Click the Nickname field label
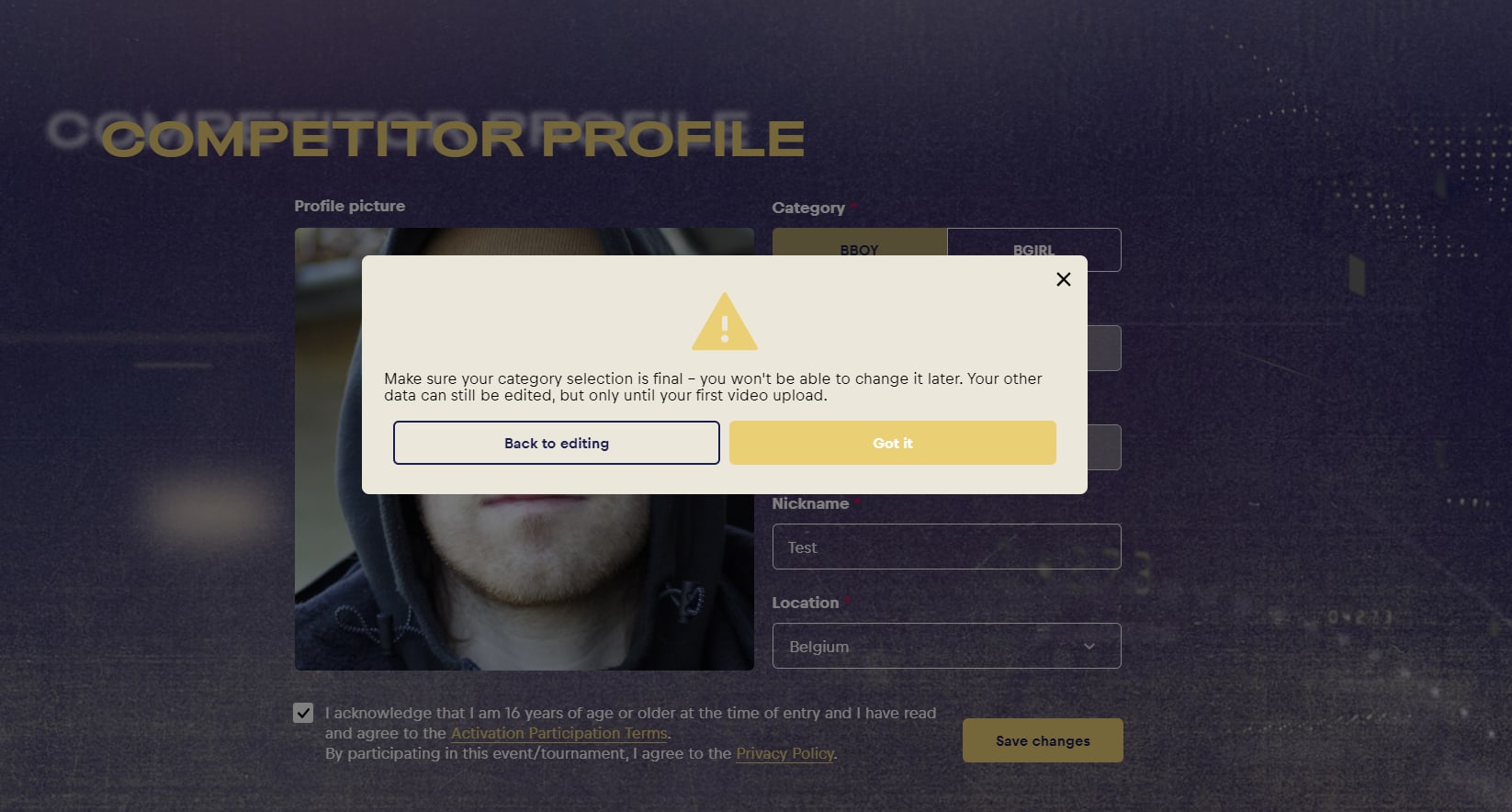The width and height of the screenshot is (1512, 812). [x=810, y=503]
